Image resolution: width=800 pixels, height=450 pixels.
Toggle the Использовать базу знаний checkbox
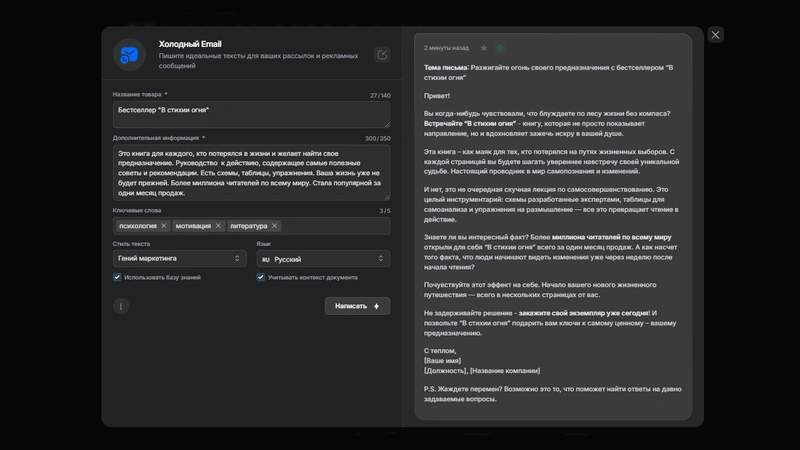pyautogui.click(x=118, y=277)
